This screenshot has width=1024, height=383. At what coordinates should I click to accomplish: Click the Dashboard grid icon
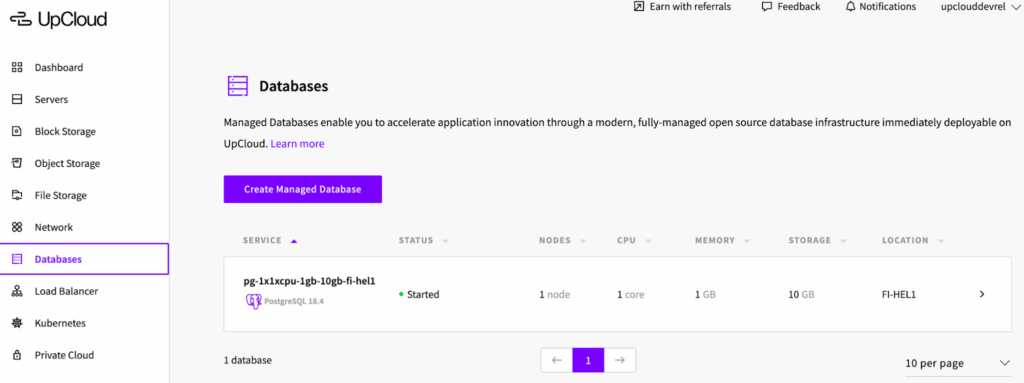[x=18, y=67]
